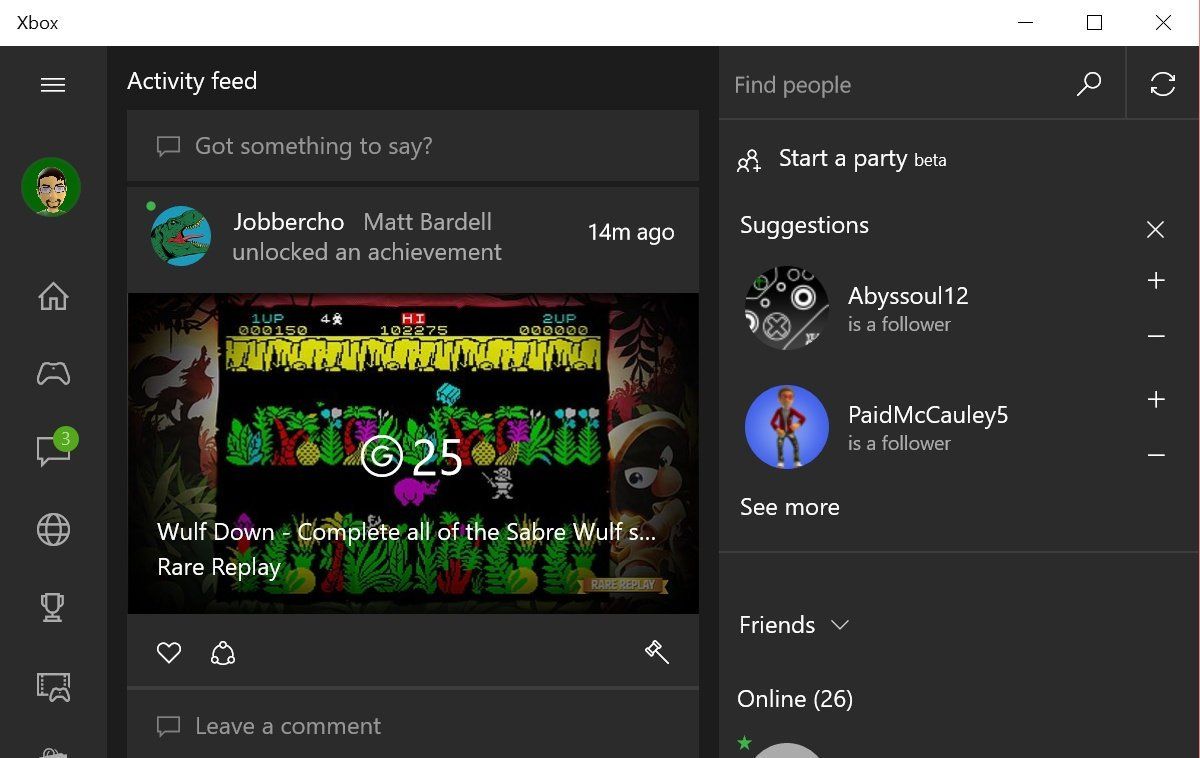Click See more under suggestions
1200x758 pixels.
789,507
